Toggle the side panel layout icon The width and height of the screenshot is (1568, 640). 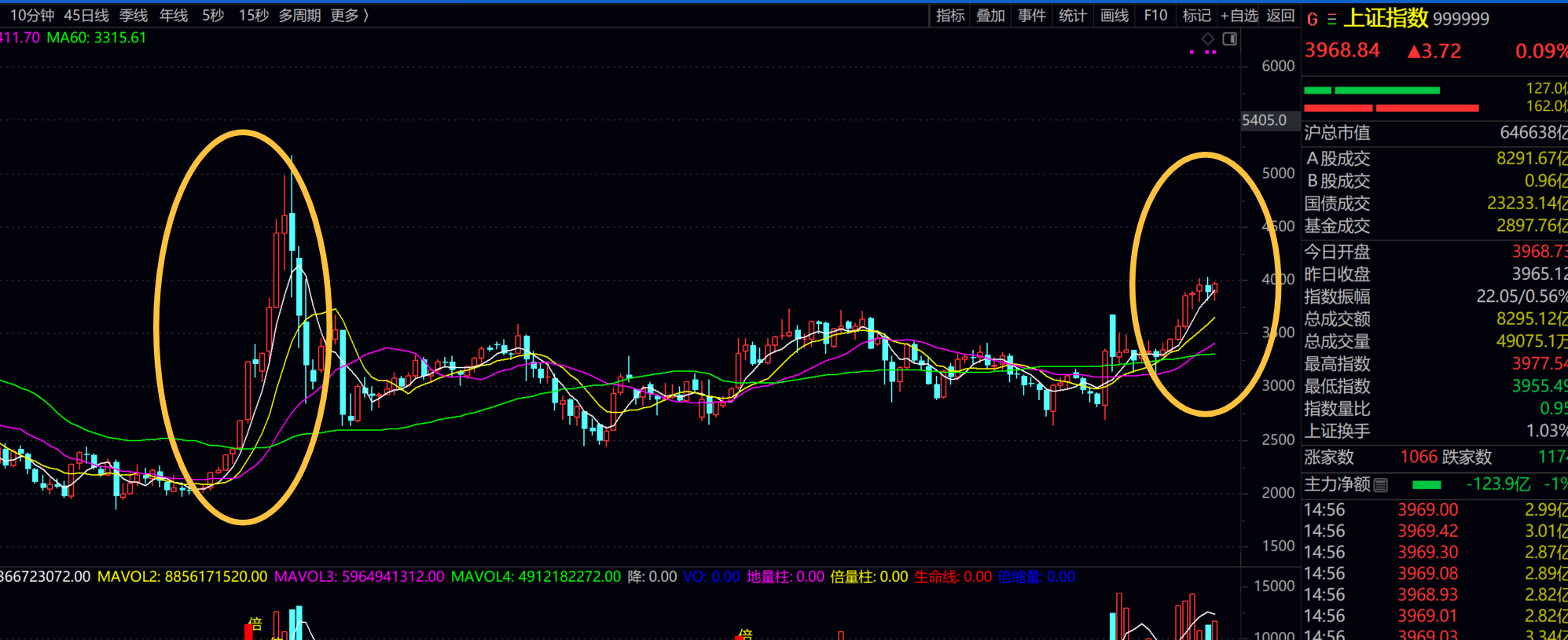point(1230,39)
